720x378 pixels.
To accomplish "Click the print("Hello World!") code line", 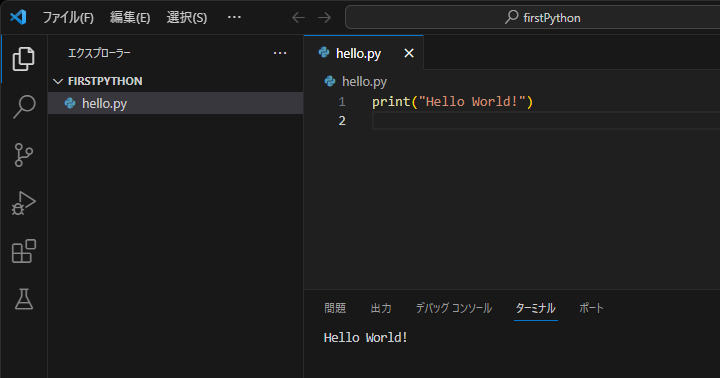I will [452, 102].
